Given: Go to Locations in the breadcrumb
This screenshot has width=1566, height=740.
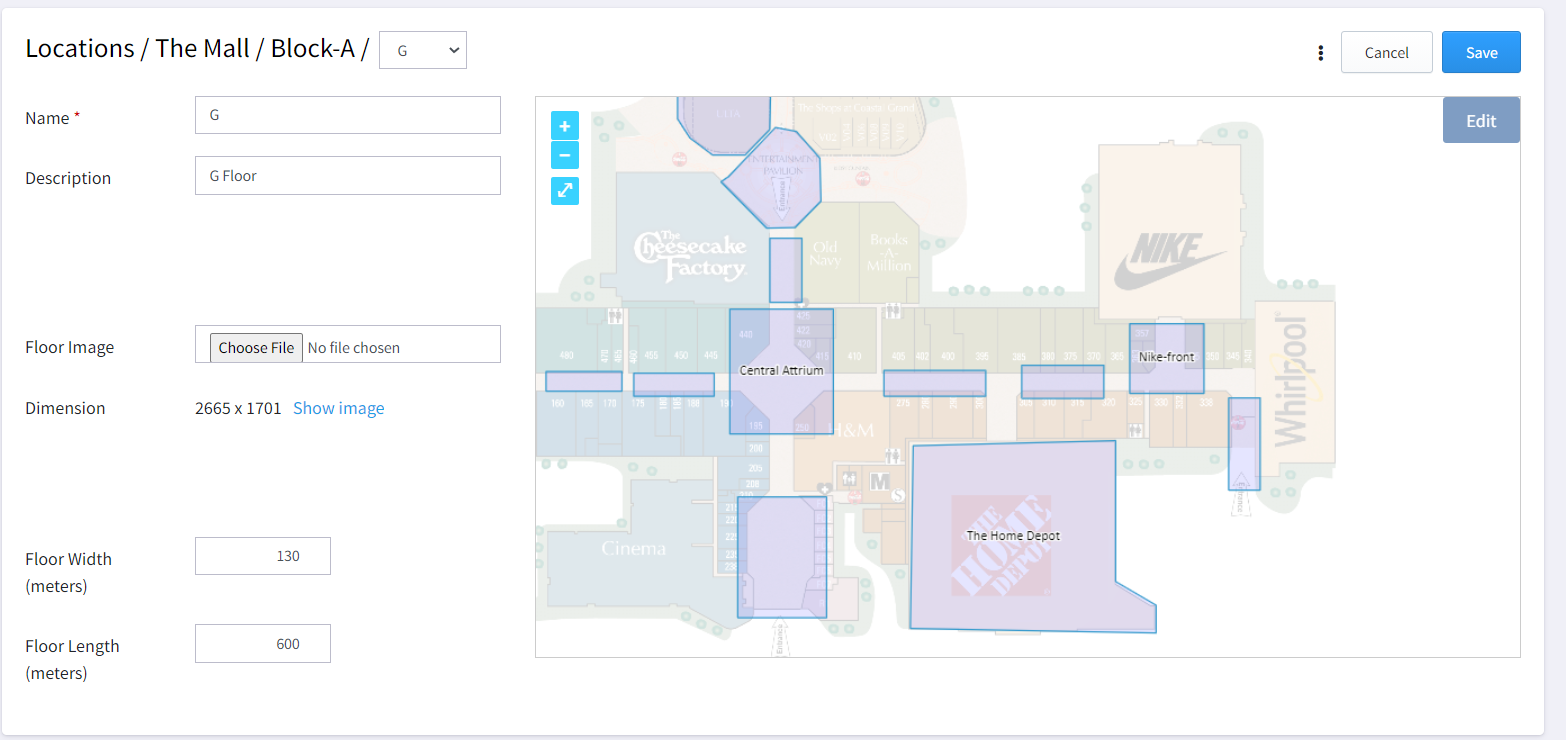Looking at the screenshot, I should coord(80,49).
